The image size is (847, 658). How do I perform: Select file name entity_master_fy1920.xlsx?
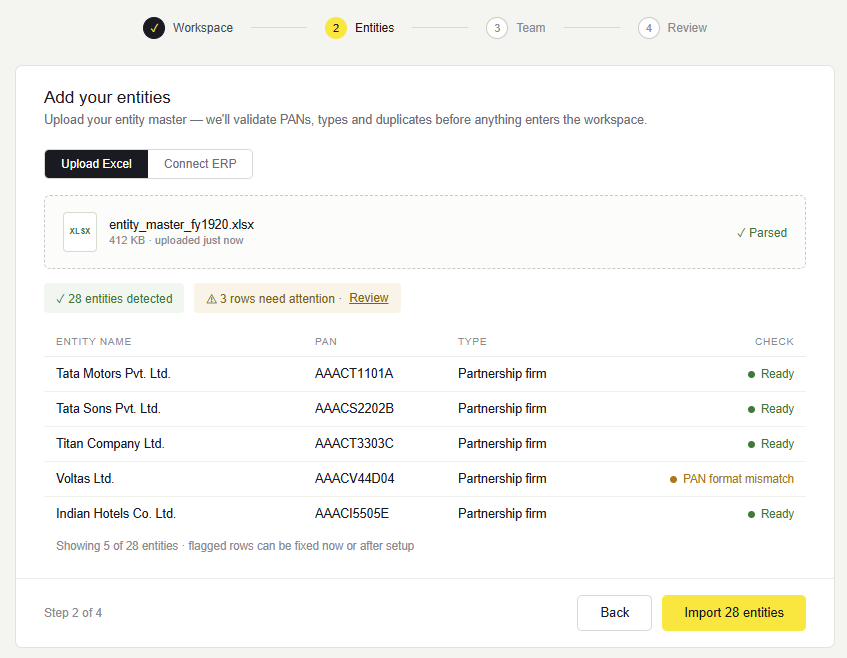click(182, 225)
